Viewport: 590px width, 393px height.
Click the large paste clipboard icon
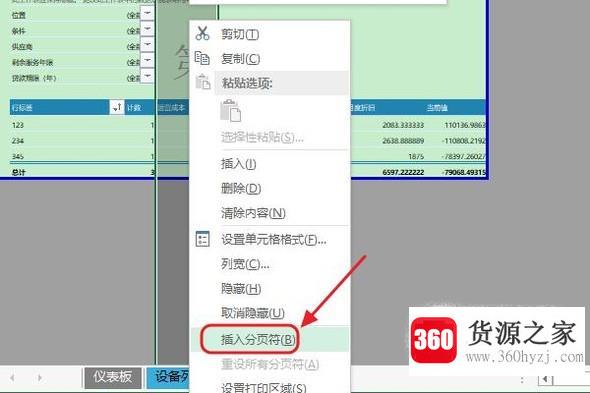coord(230,110)
